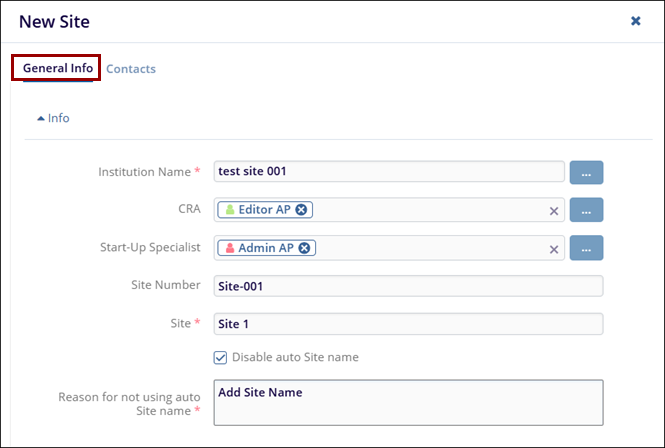Remove the Editor AP tag from CRA
Image resolution: width=665 pixels, height=448 pixels.
(x=302, y=210)
